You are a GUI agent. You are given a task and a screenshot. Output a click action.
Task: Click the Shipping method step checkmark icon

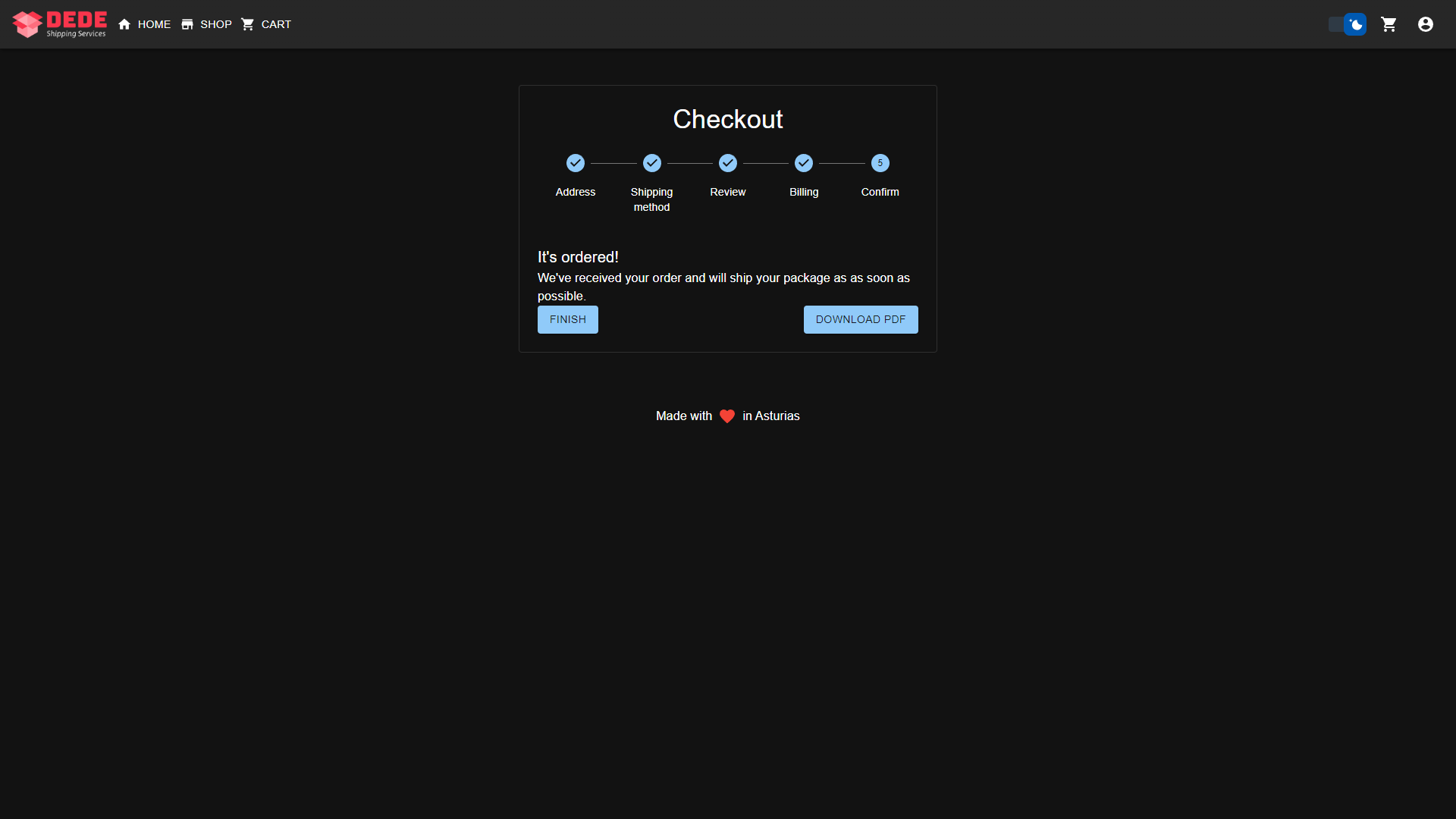tap(651, 163)
